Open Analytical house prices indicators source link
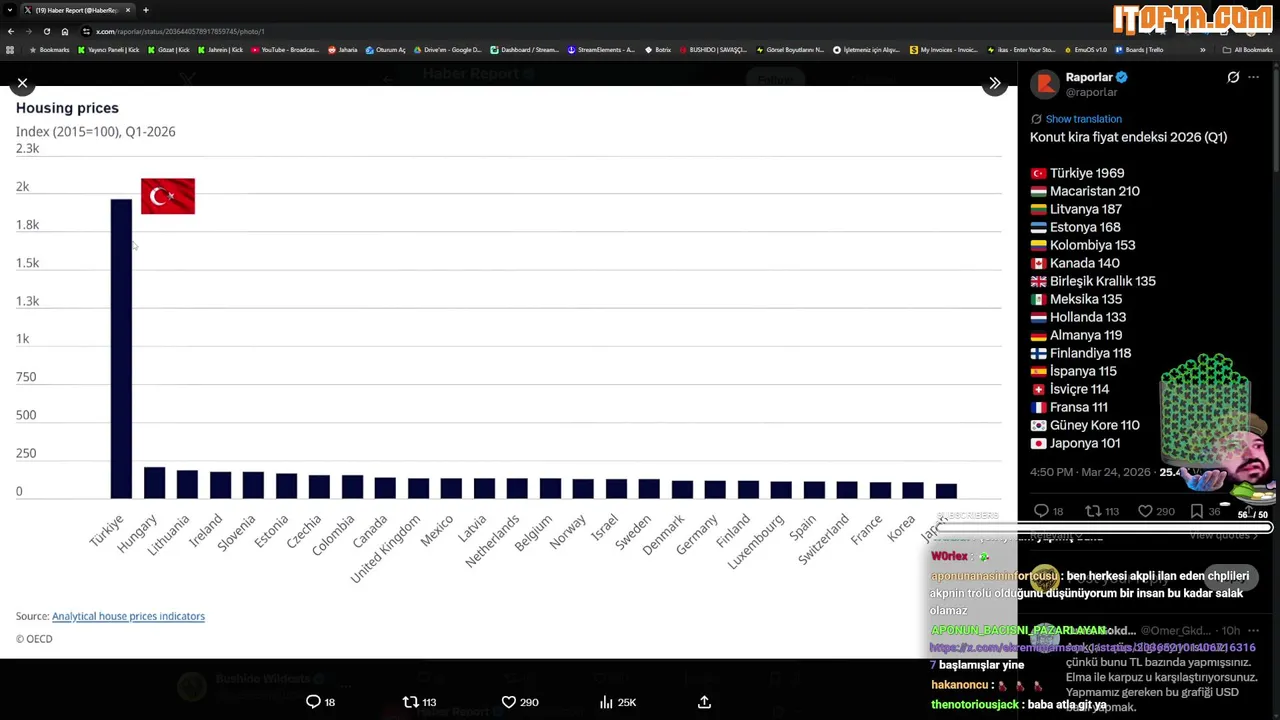 coord(128,616)
